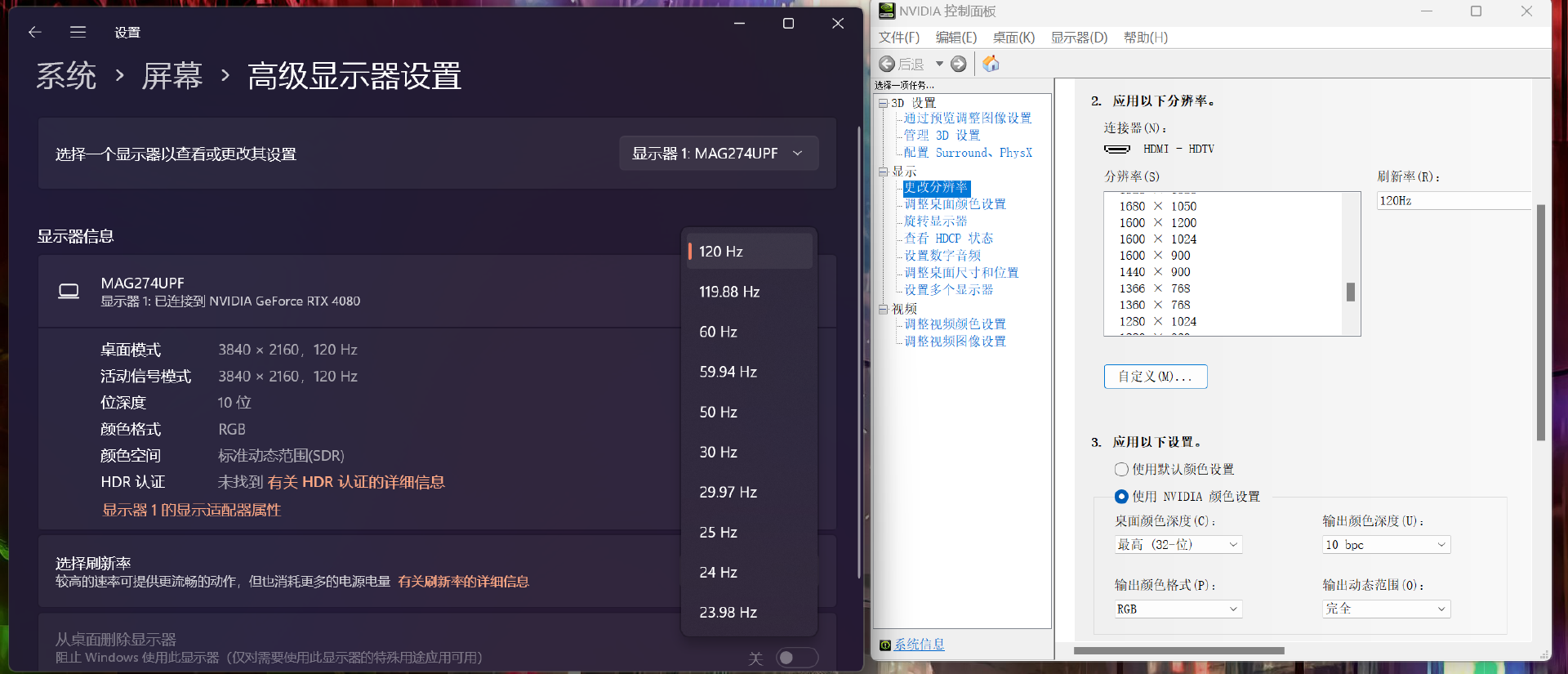Open display 1 adapter properties link
This screenshot has height=674, width=1568.
click(x=191, y=510)
